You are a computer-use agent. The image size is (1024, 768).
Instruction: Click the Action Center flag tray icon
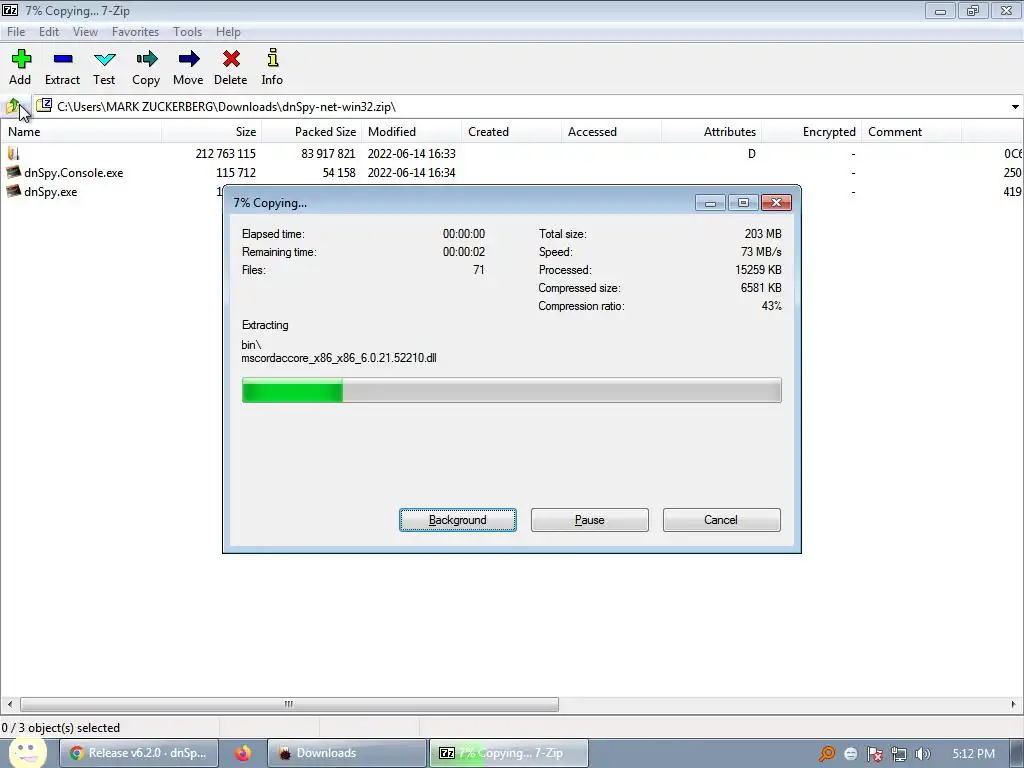(874, 754)
